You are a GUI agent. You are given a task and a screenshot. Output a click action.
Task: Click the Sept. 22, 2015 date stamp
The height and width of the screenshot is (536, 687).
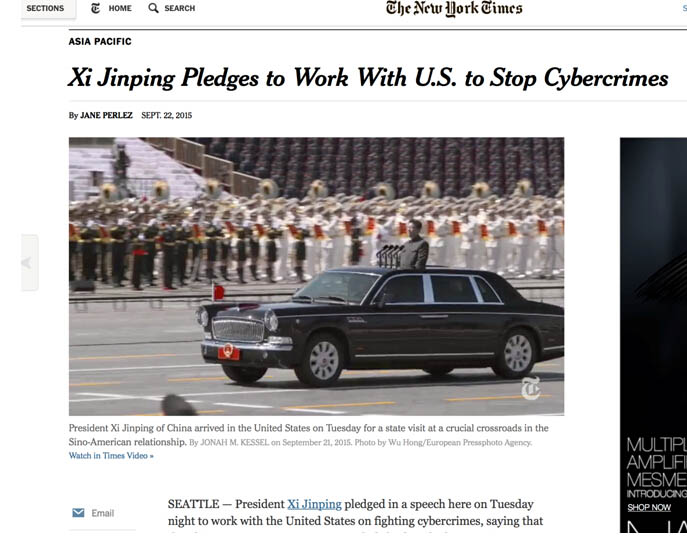(166, 115)
